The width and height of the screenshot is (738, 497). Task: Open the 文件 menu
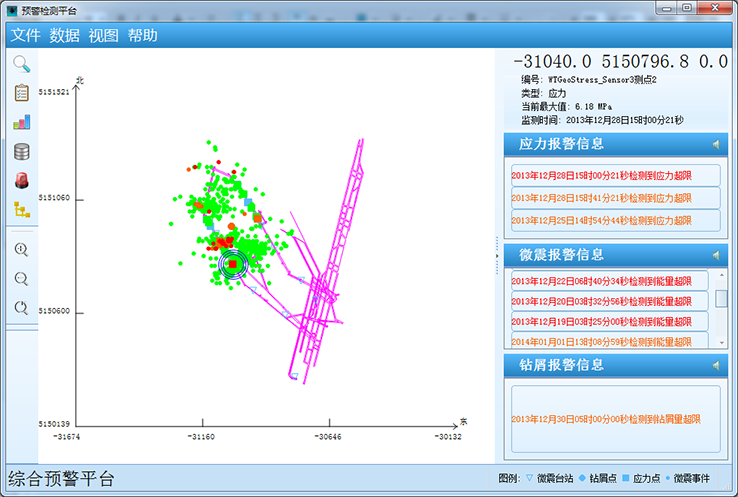coord(26,35)
